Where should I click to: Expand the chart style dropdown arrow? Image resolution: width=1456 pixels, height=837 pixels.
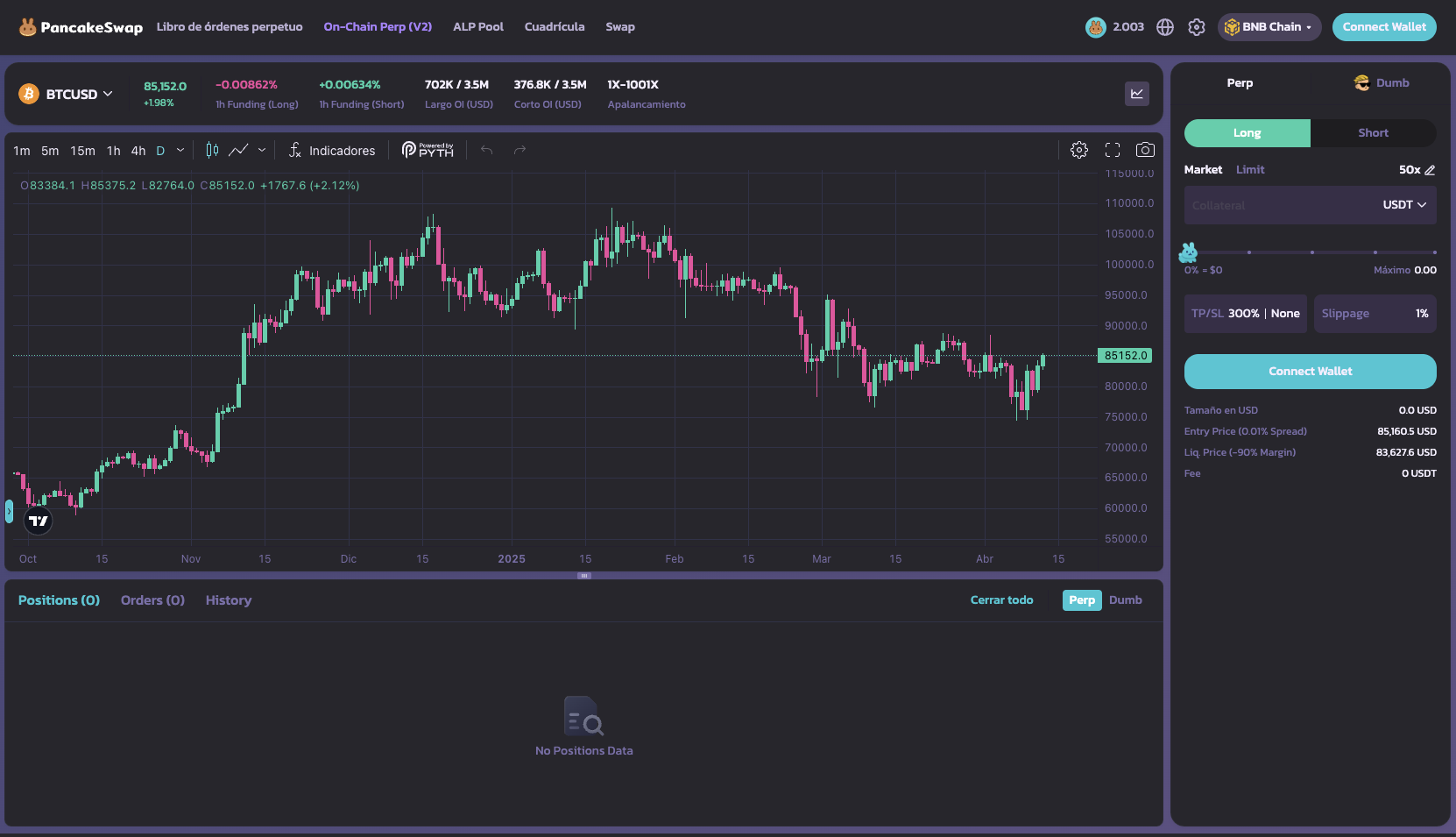click(262, 150)
